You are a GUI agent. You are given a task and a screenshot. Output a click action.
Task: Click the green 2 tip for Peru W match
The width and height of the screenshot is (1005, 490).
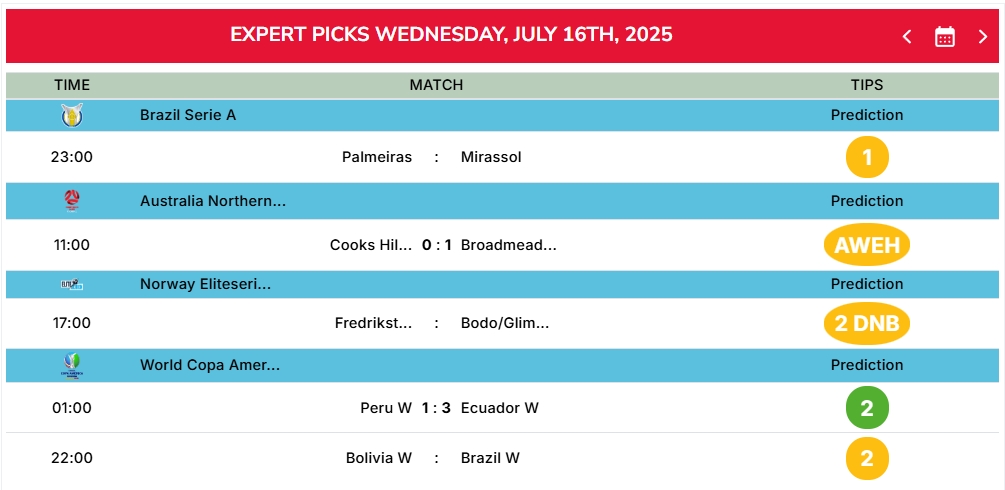pos(867,407)
